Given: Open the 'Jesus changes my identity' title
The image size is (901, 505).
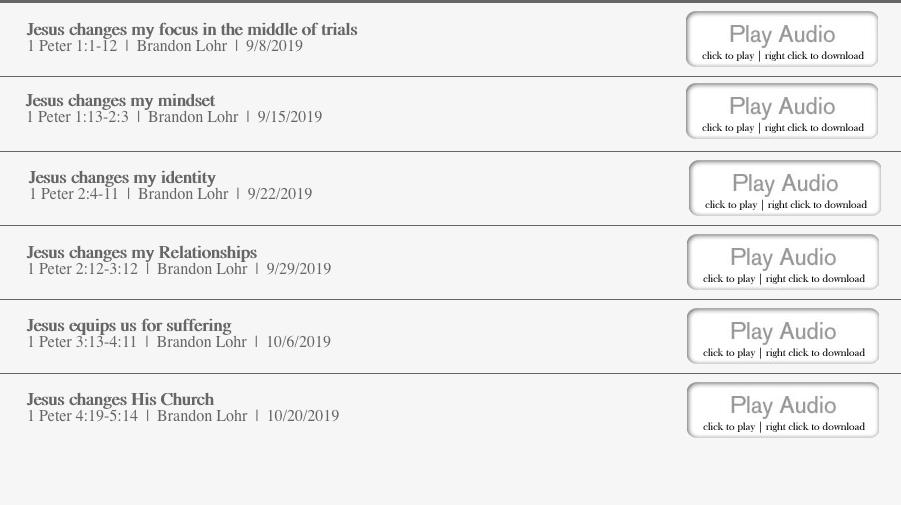Looking at the screenshot, I should pos(122,178).
